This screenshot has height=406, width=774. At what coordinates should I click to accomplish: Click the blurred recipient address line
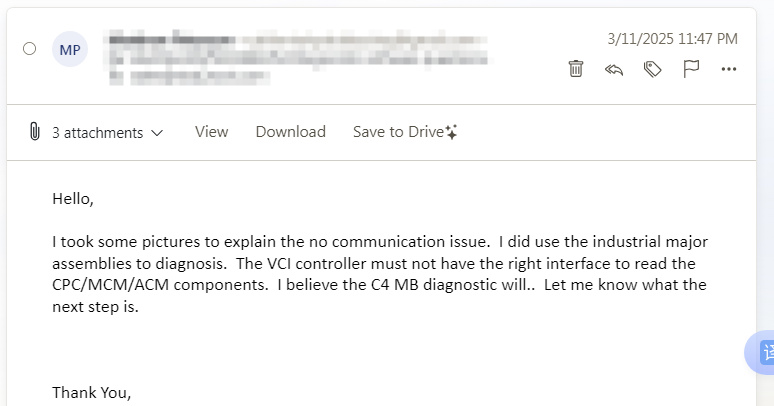point(298,60)
